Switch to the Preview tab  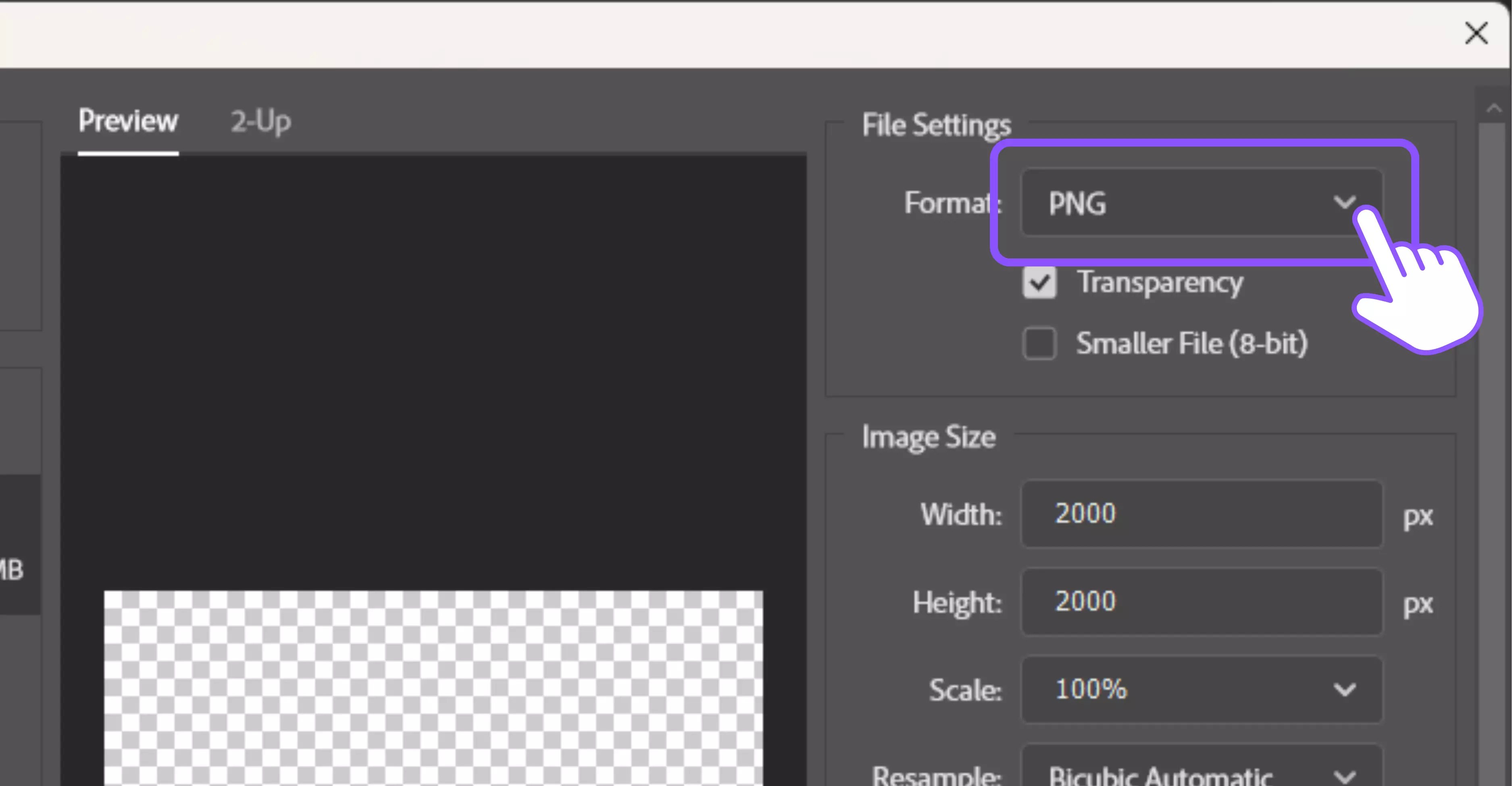128,121
